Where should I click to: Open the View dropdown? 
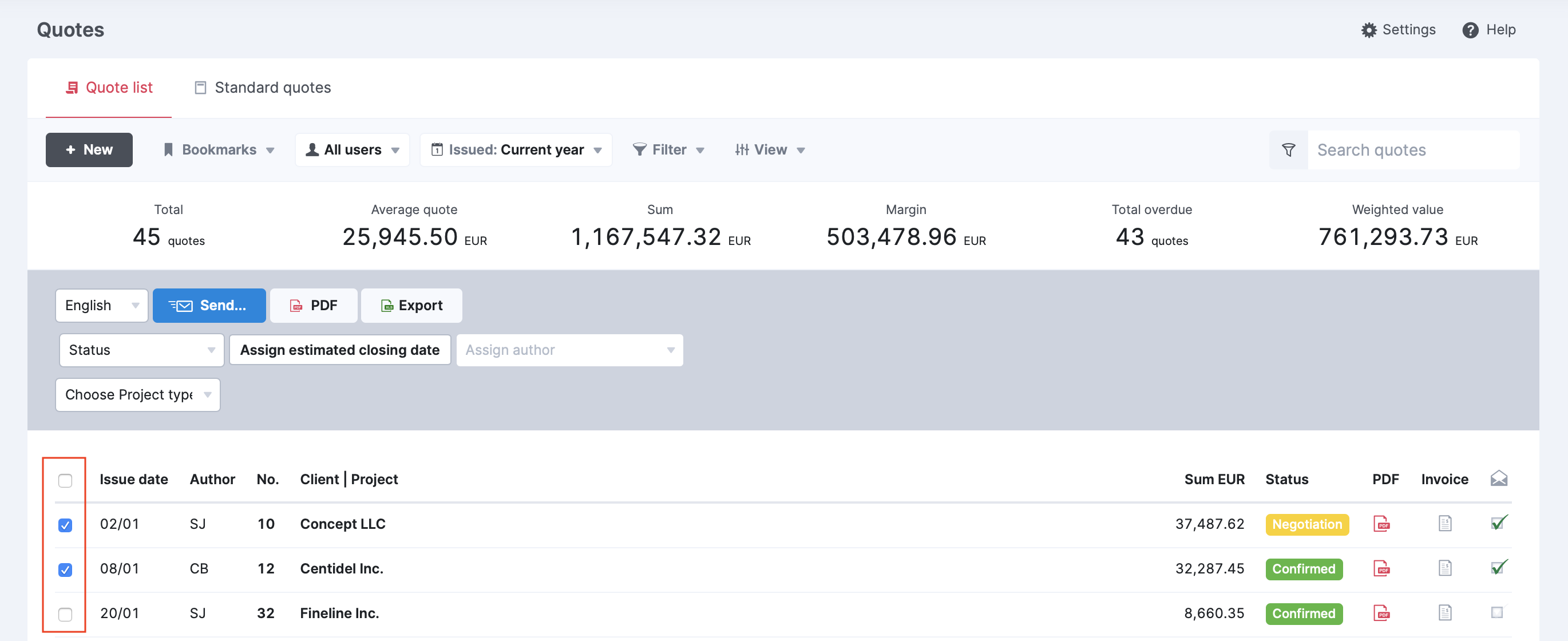click(x=769, y=150)
